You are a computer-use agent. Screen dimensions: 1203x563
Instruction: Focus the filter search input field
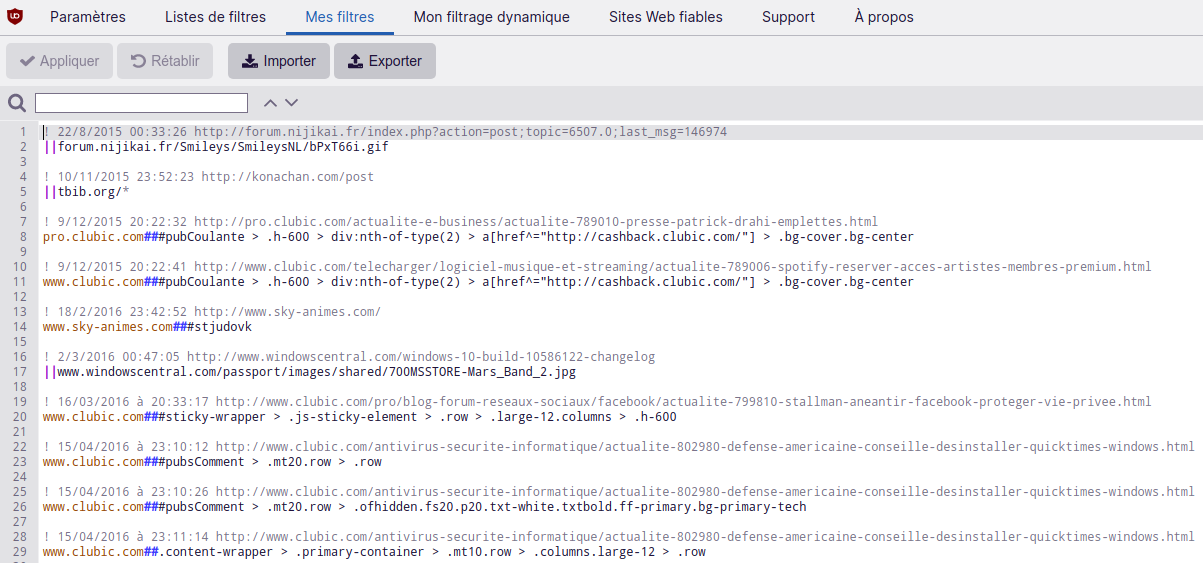pyautogui.click(x=141, y=103)
